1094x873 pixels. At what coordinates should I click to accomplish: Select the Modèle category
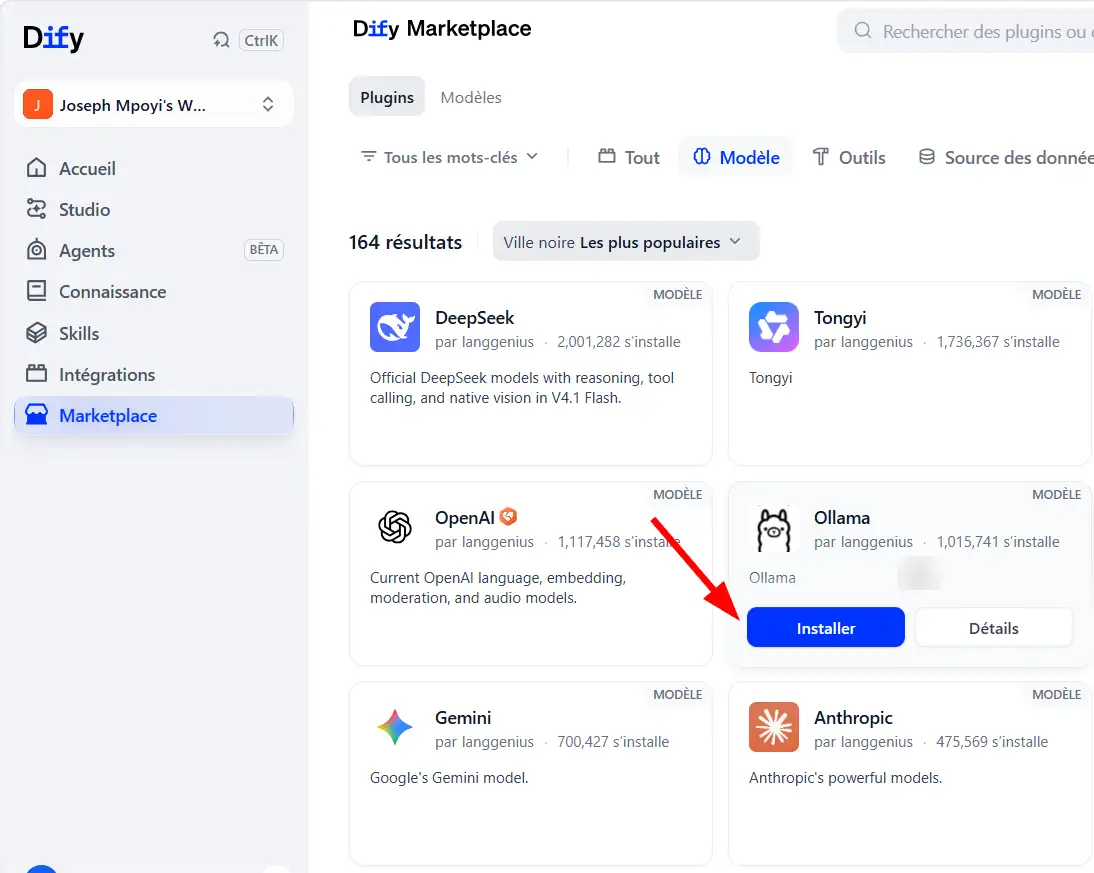[736, 157]
